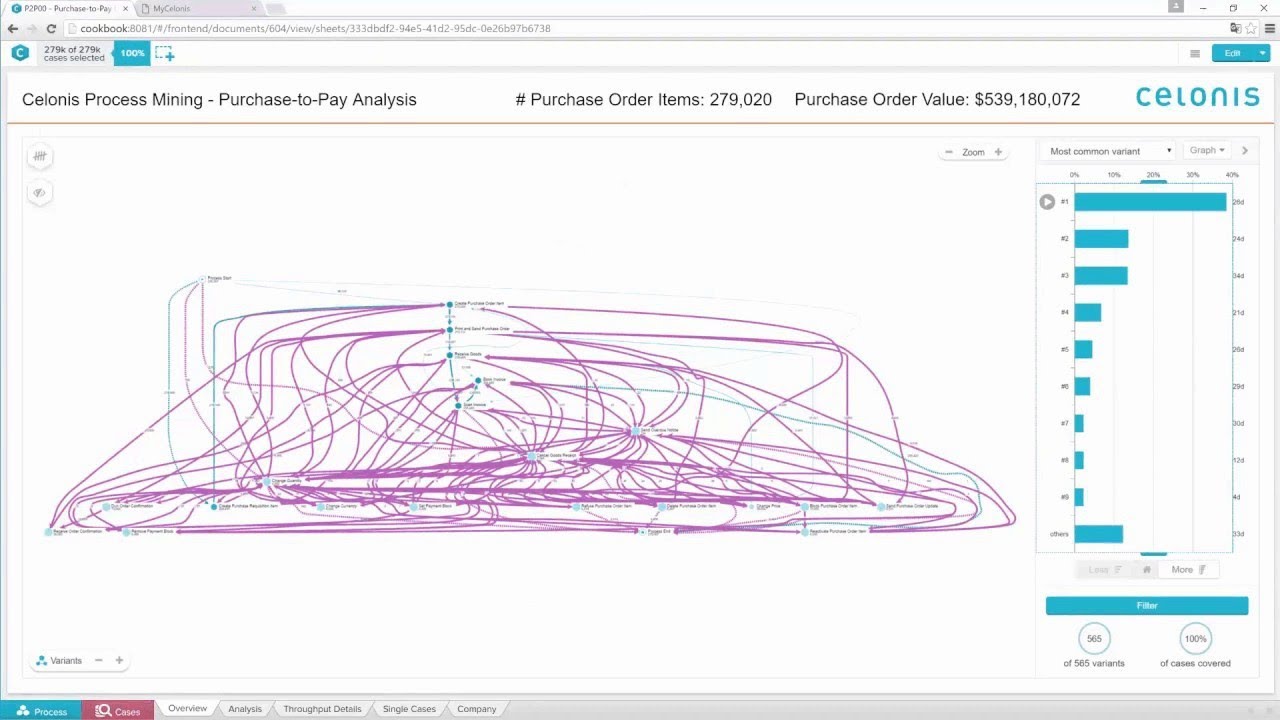The height and width of the screenshot is (720, 1280).
Task: Click the 100% cases covered circle
Action: point(1195,638)
